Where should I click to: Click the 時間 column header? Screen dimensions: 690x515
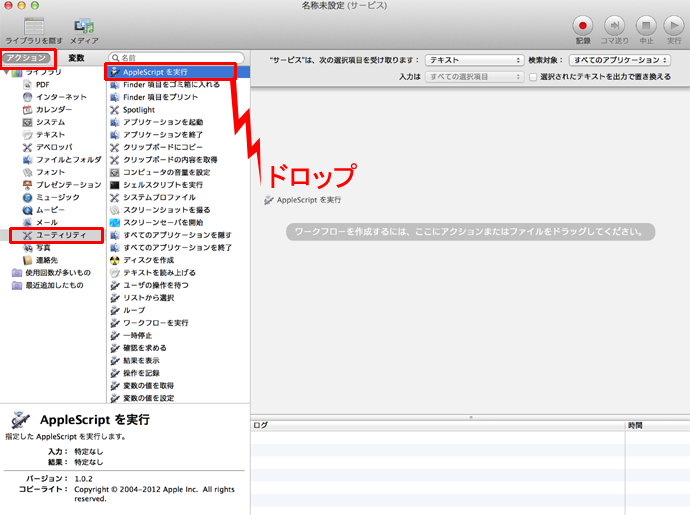[x=657, y=425]
